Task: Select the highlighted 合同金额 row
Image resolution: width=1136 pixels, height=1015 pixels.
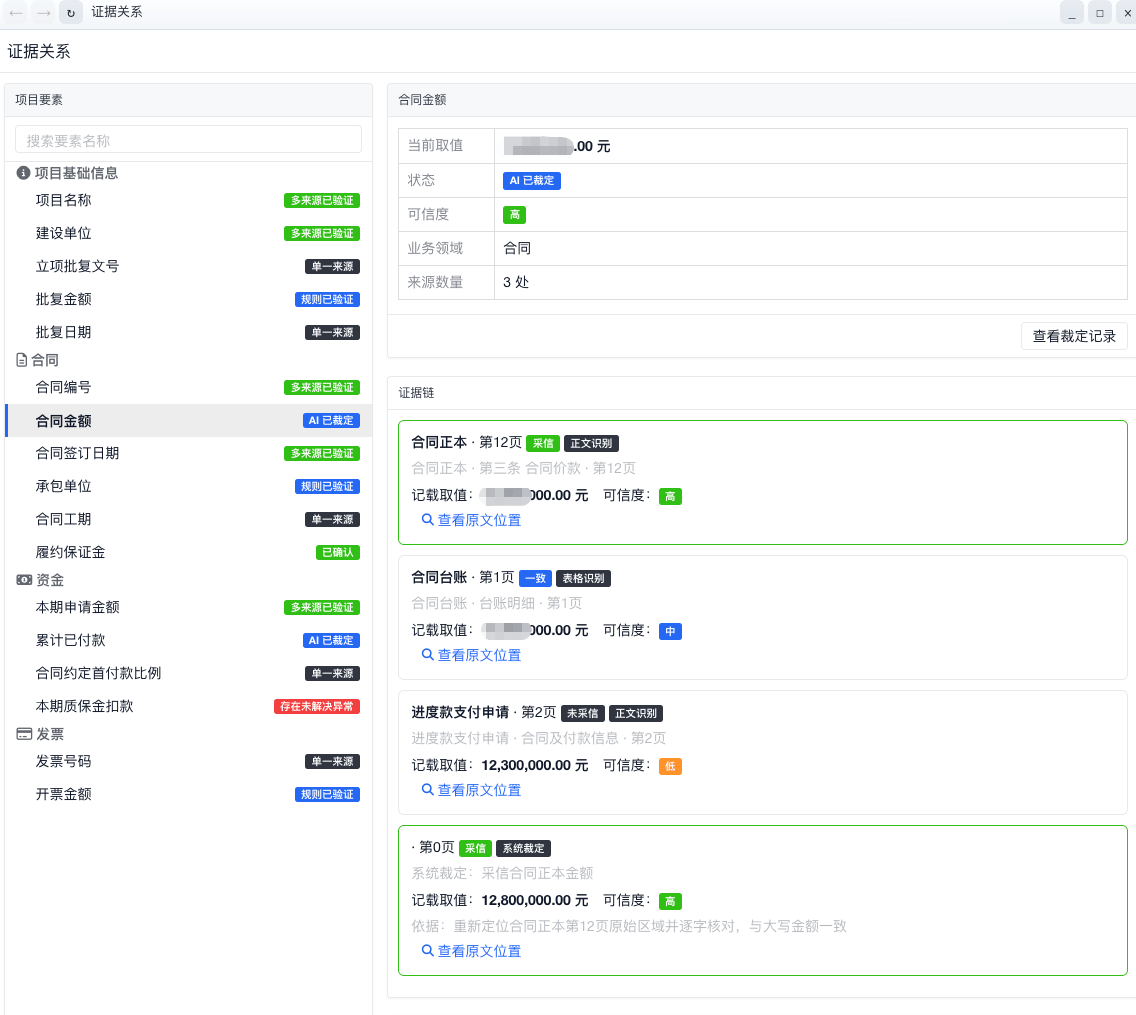Action: [188, 420]
